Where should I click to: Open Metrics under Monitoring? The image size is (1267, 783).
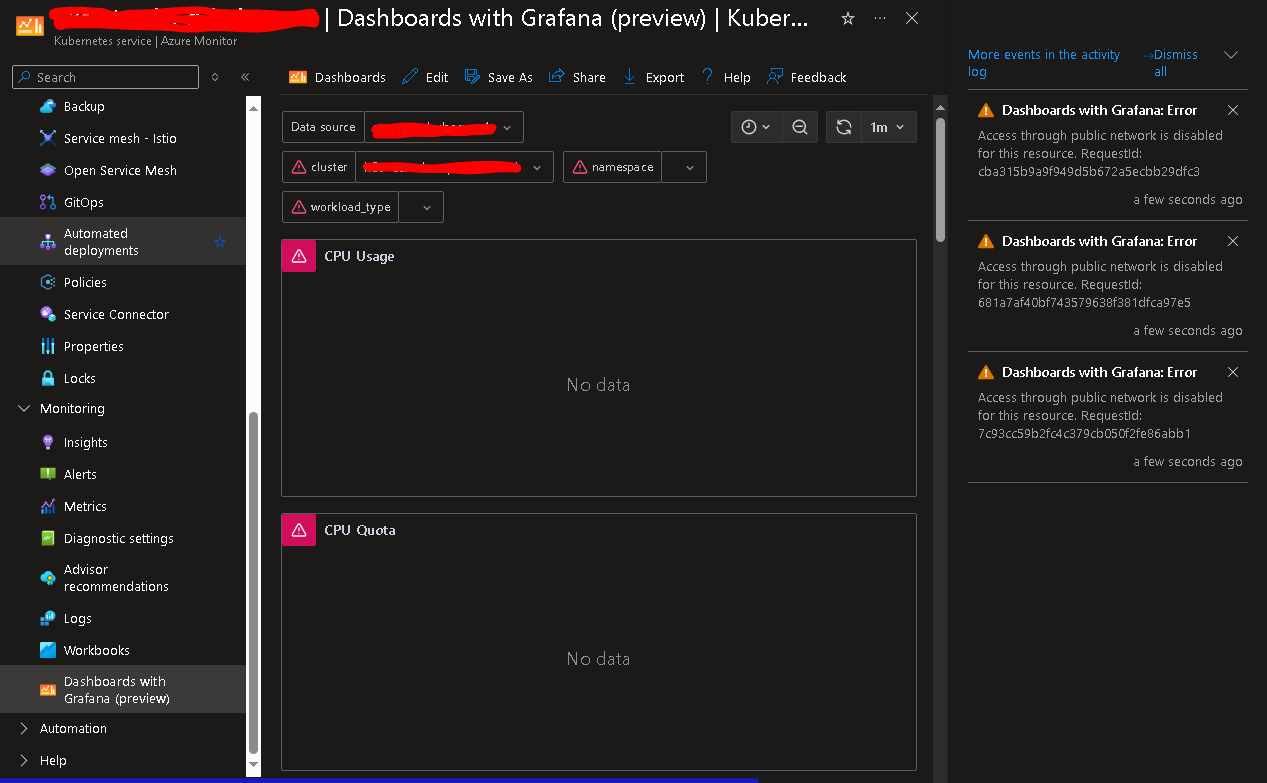(x=85, y=506)
